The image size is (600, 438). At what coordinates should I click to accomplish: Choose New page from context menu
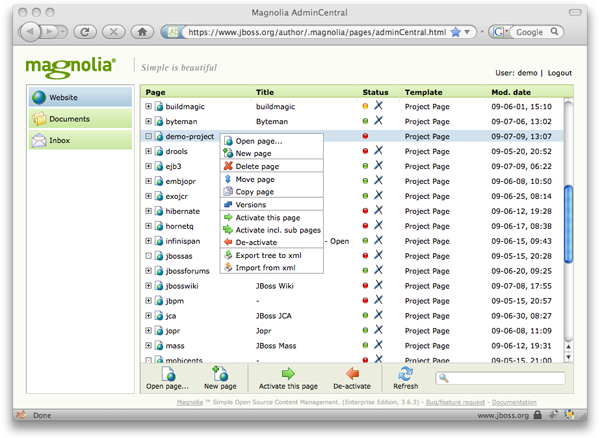click(x=272, y=153)
